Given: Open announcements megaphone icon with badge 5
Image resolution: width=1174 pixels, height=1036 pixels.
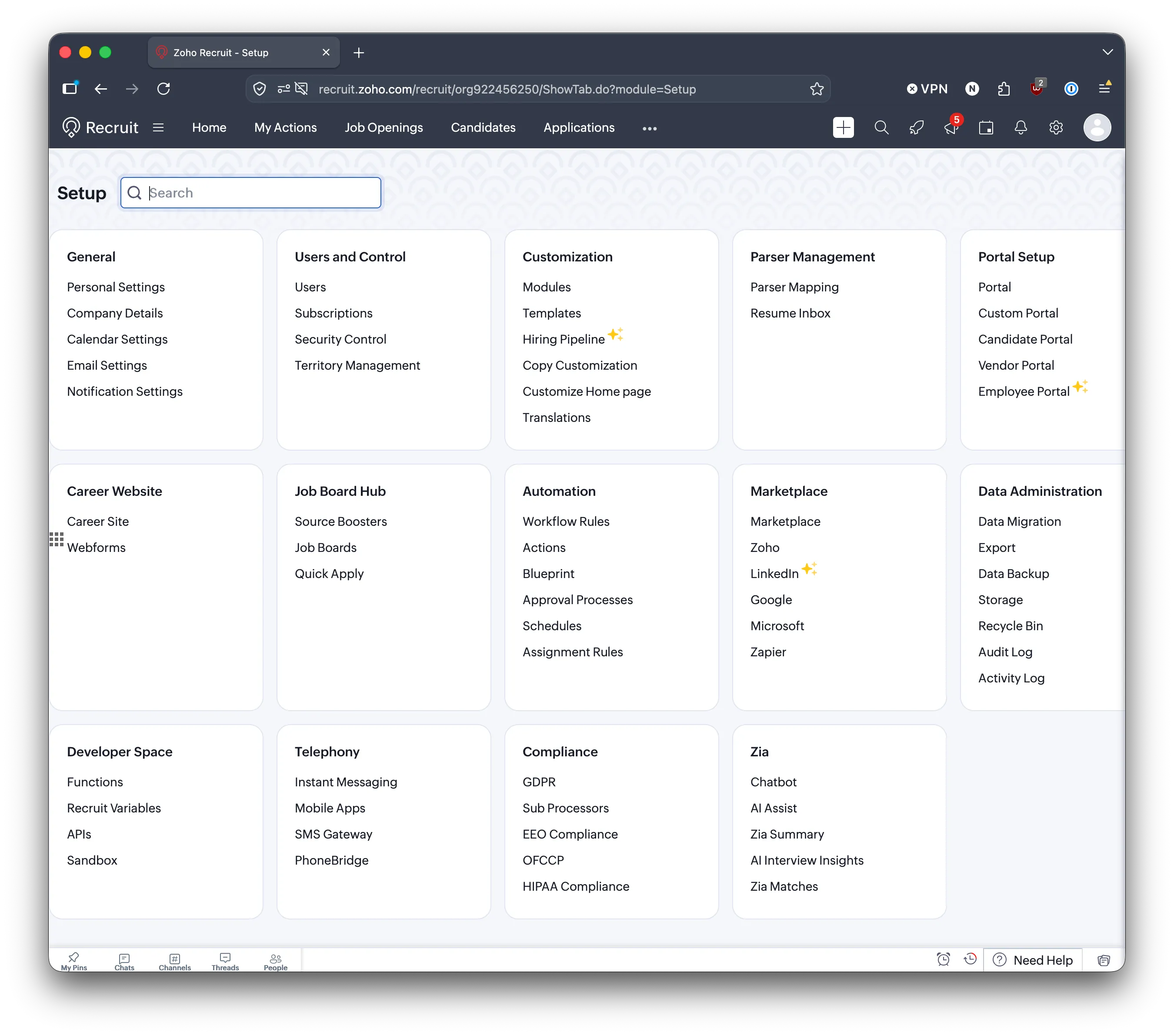Looking at the screenshot, I should 951,127.
